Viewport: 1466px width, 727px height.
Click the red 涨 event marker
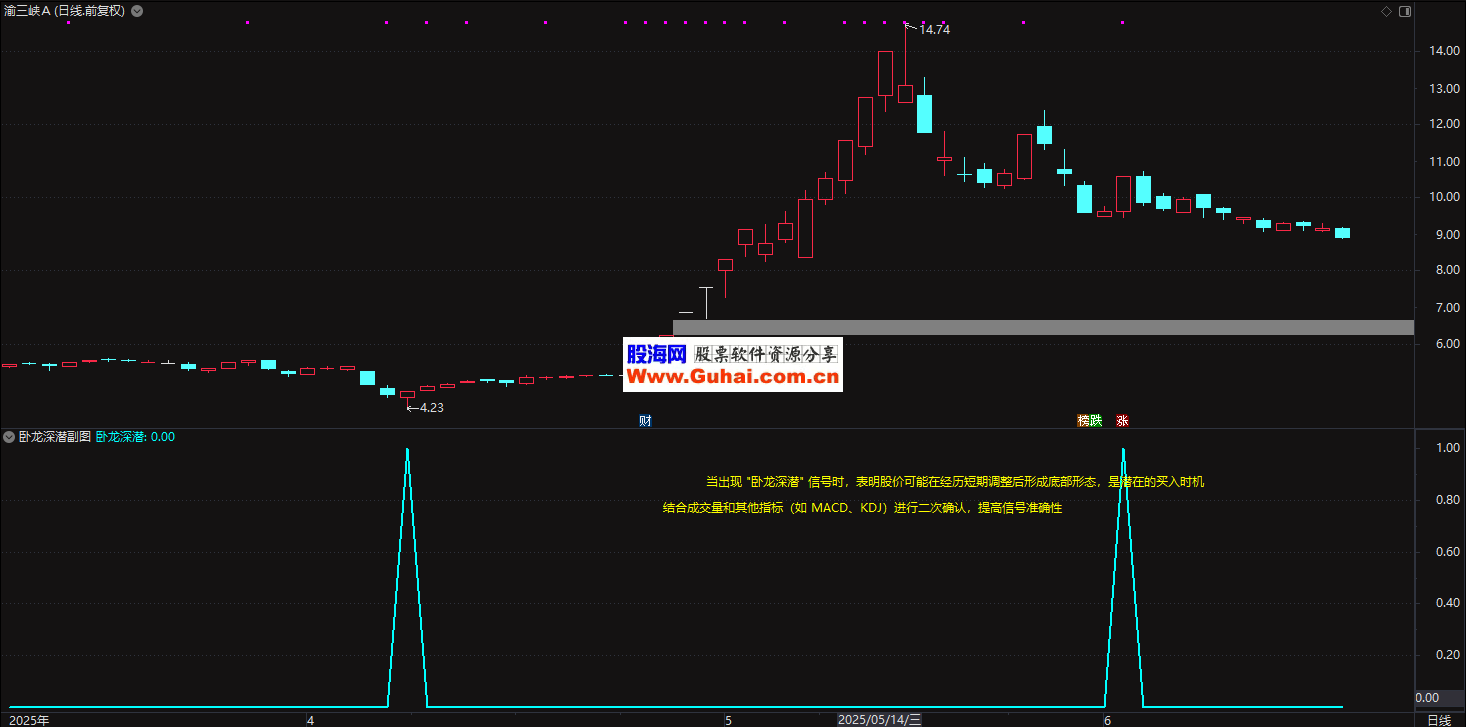[x=1122, y=421]
